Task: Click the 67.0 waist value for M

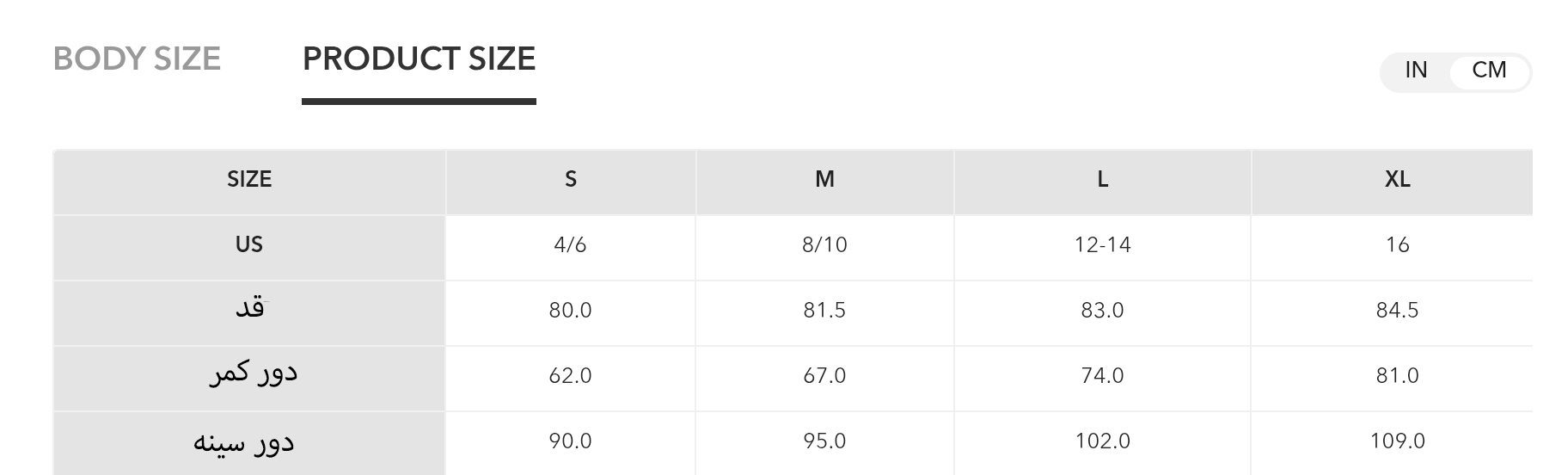Action: 824,376
